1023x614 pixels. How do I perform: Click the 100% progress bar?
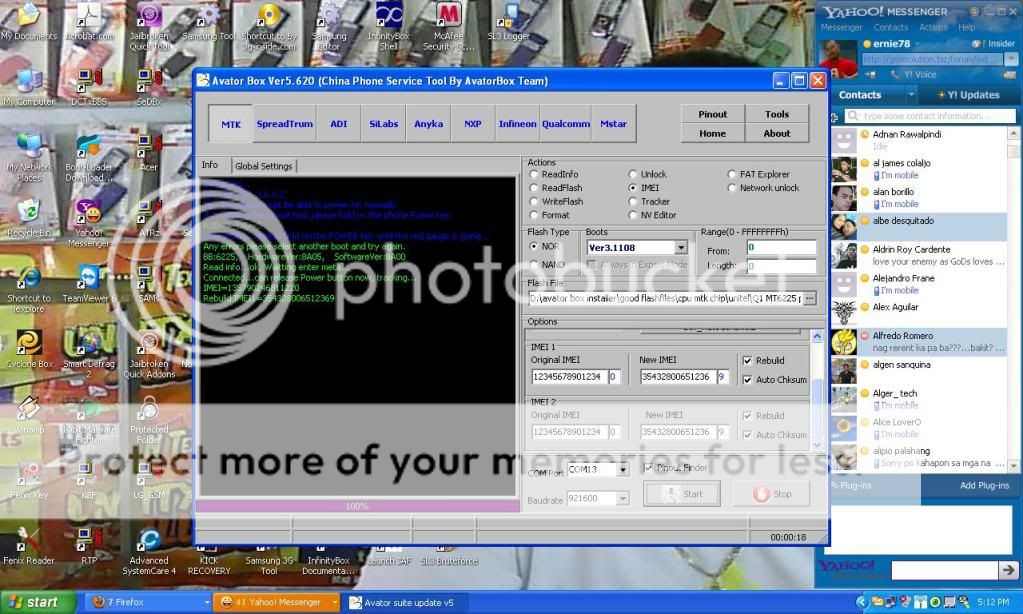pos(357,507)
